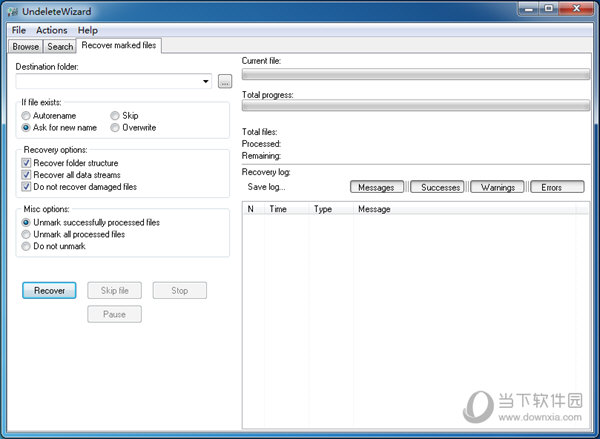The width and height of the screenshot is (600, 439).
Task: Click the Message column header
Action: 464,209
